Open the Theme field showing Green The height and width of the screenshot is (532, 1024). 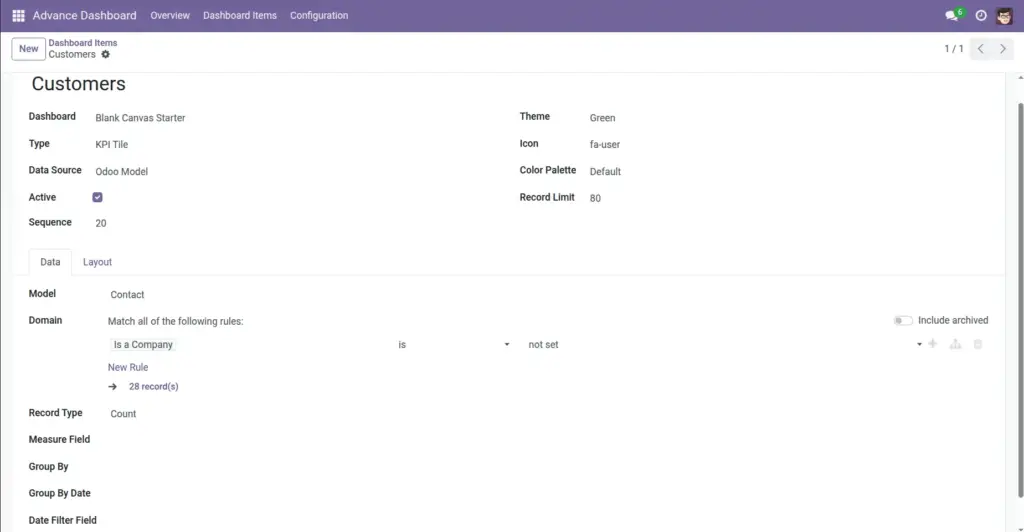tap(790, 118)
